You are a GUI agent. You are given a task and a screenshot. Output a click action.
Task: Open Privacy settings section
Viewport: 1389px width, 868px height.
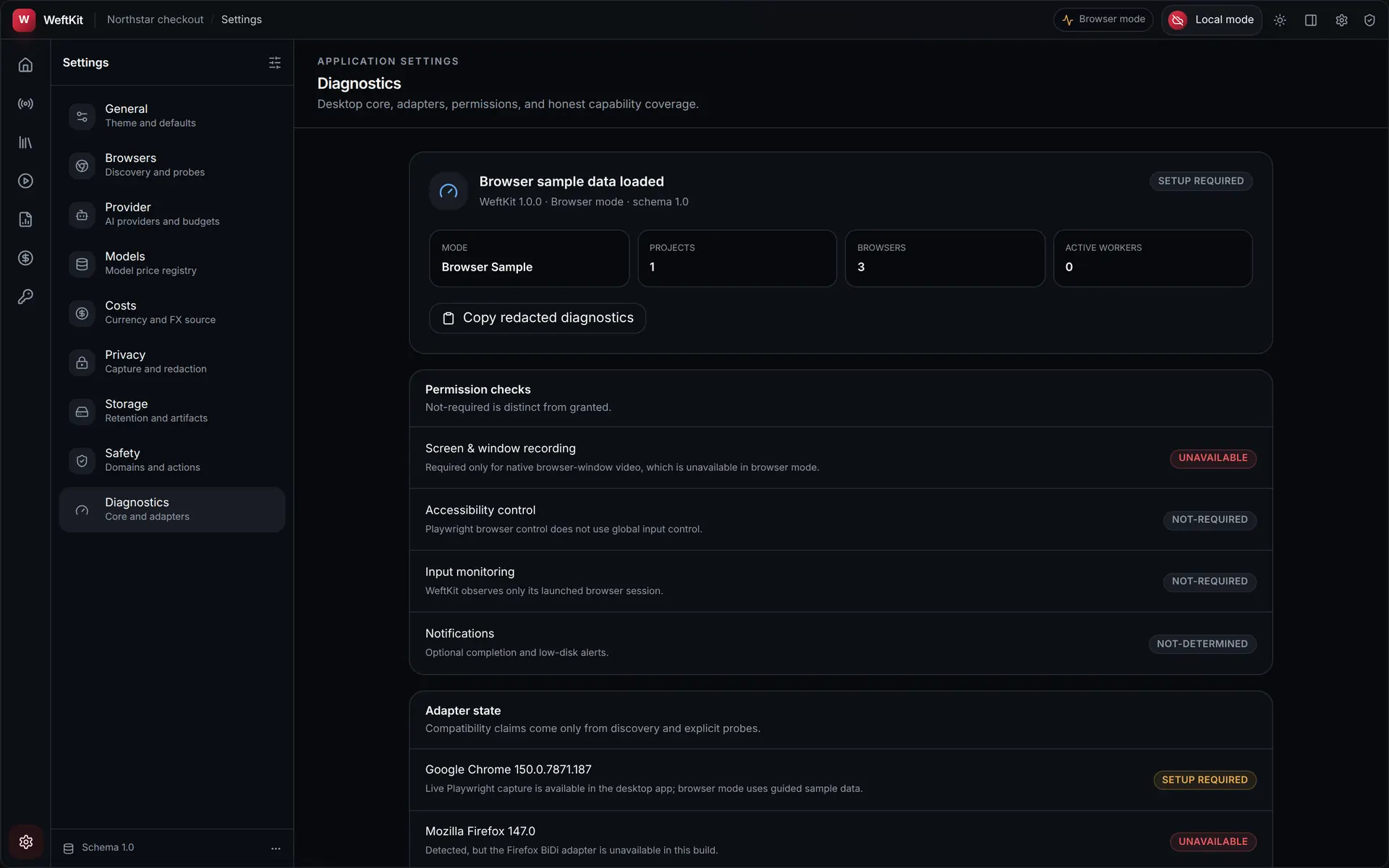coord(172,362)
